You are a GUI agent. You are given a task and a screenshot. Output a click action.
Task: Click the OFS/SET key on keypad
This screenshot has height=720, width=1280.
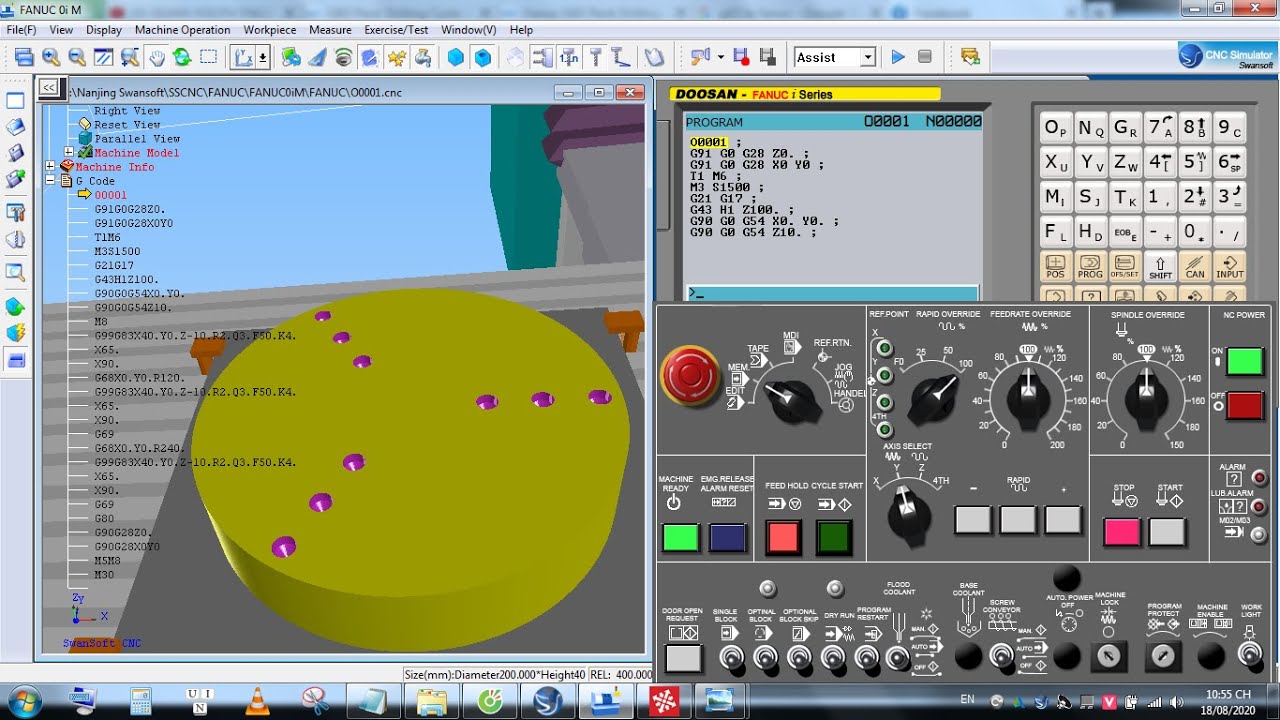tap(1125, 267)
